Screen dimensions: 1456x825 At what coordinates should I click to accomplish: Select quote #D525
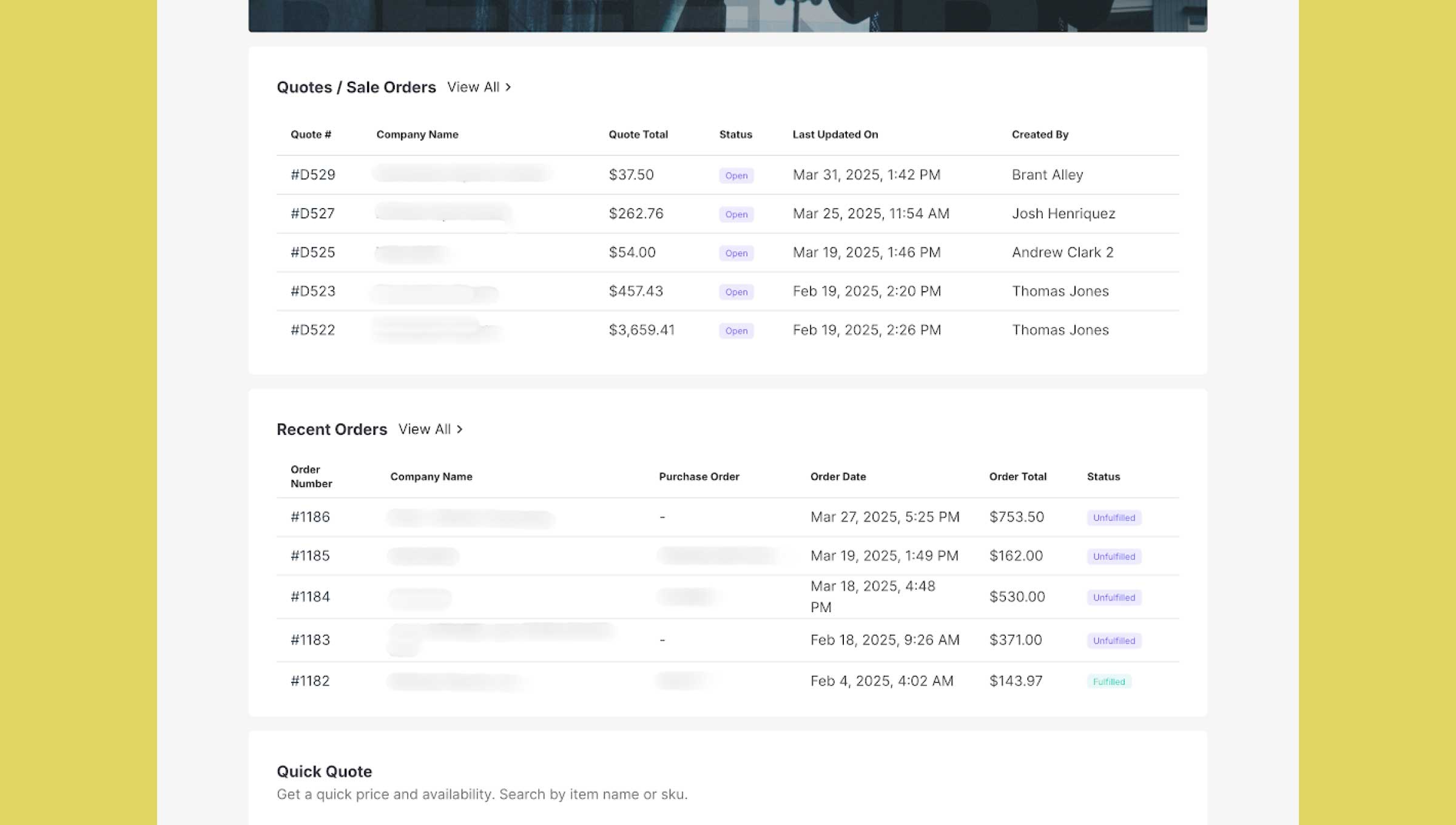coord(312,252)
